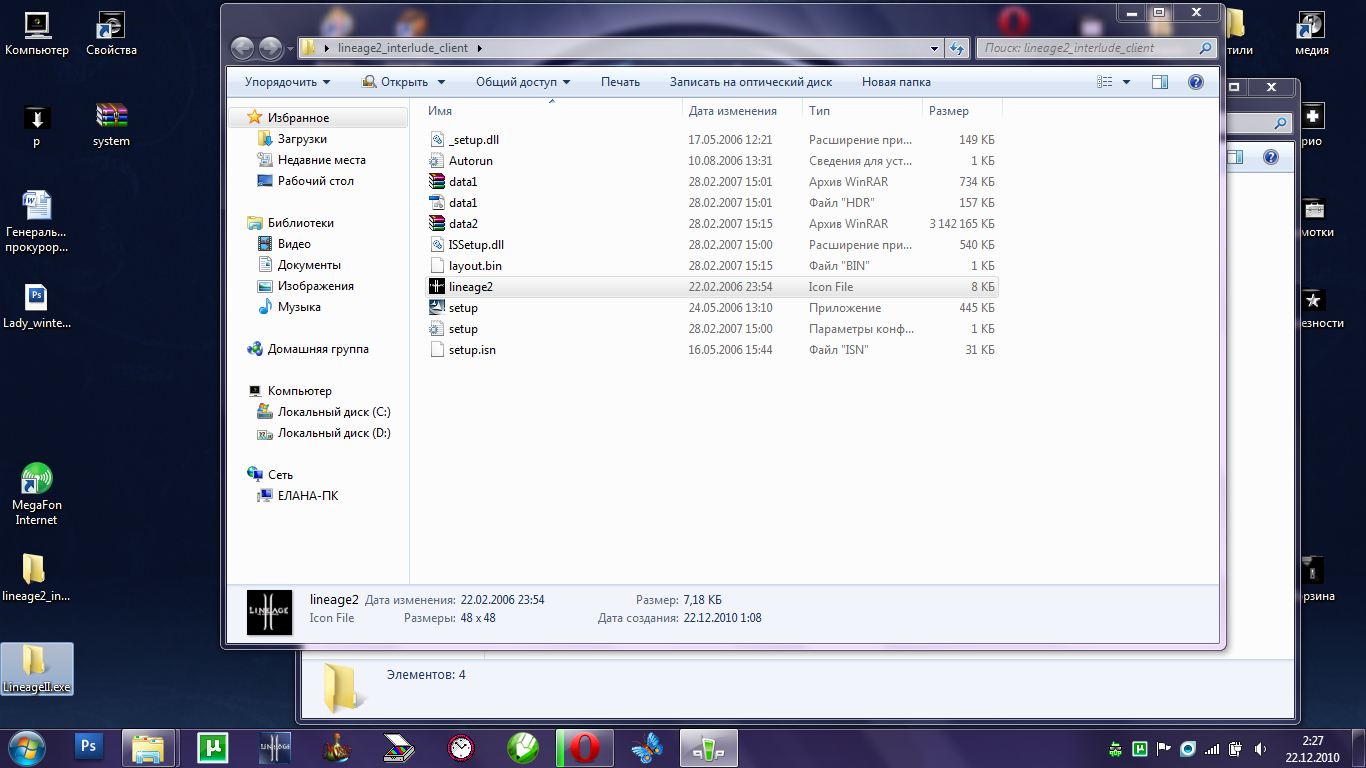Select the MegaFon Internet desktop shortcut
Screen dimensions: 1366x768
[36, 494]
